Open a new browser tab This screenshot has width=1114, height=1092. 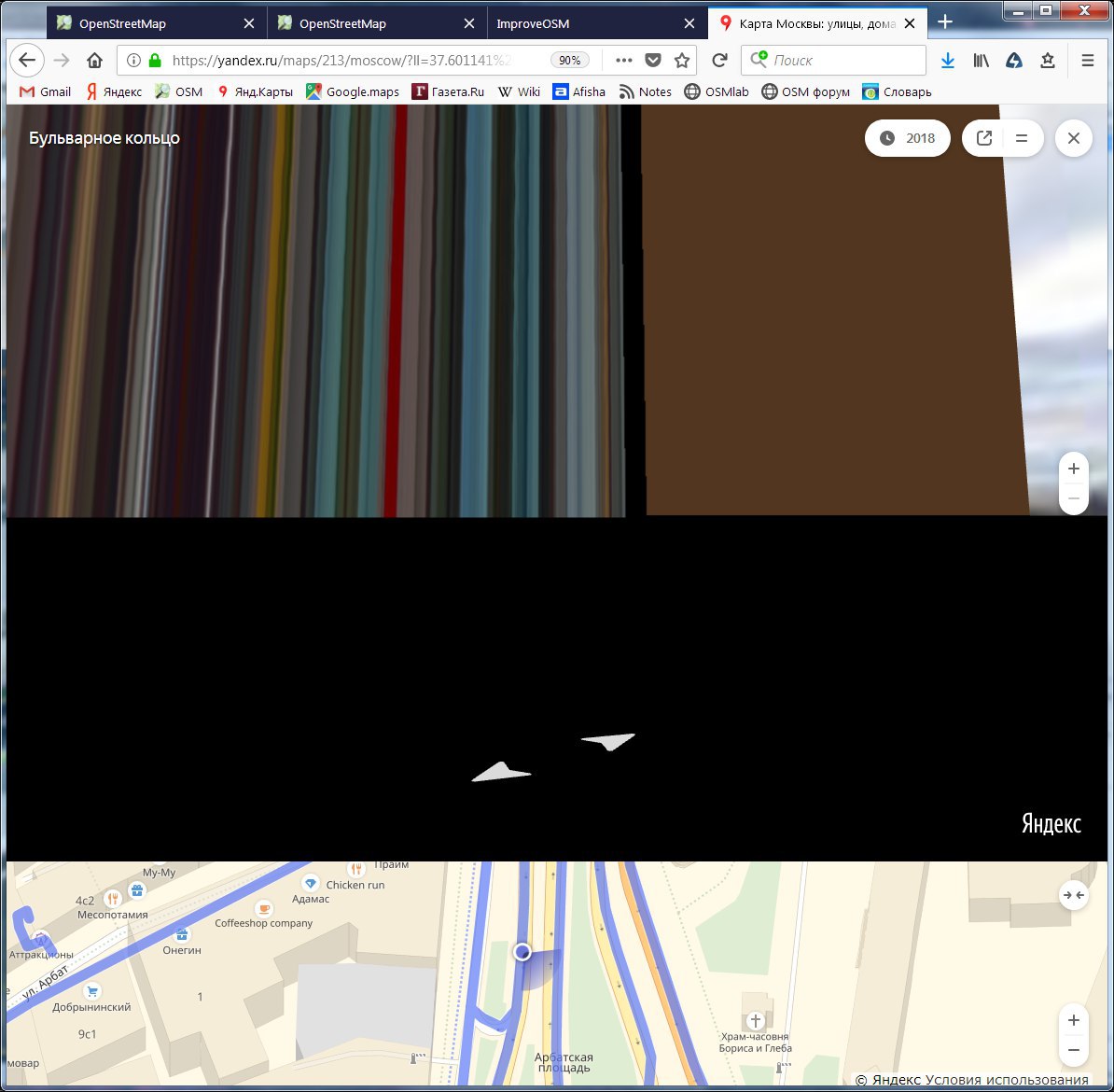click(x=945, y=22)
